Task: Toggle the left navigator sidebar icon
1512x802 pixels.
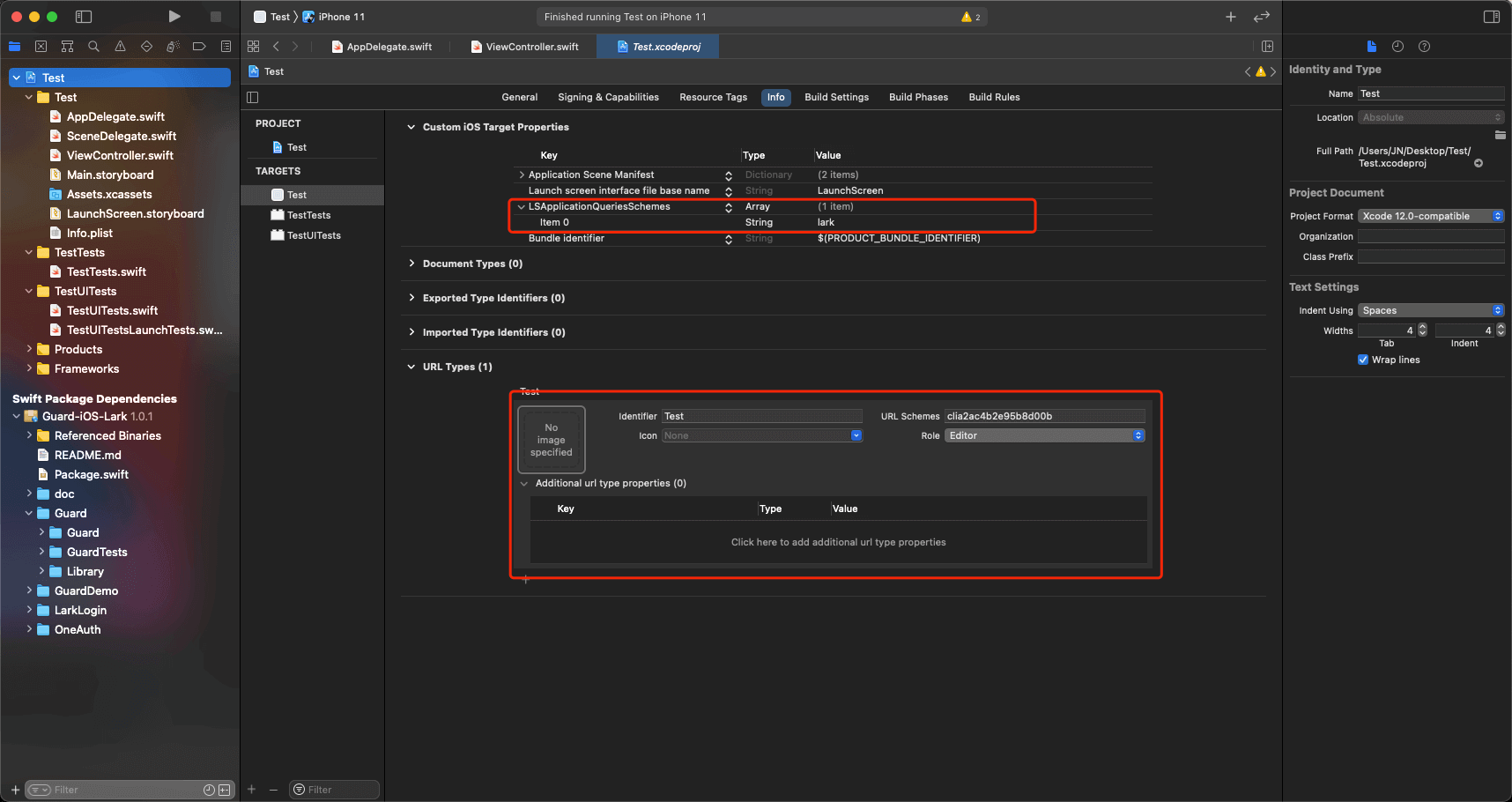Action: [x=84, y=17]
